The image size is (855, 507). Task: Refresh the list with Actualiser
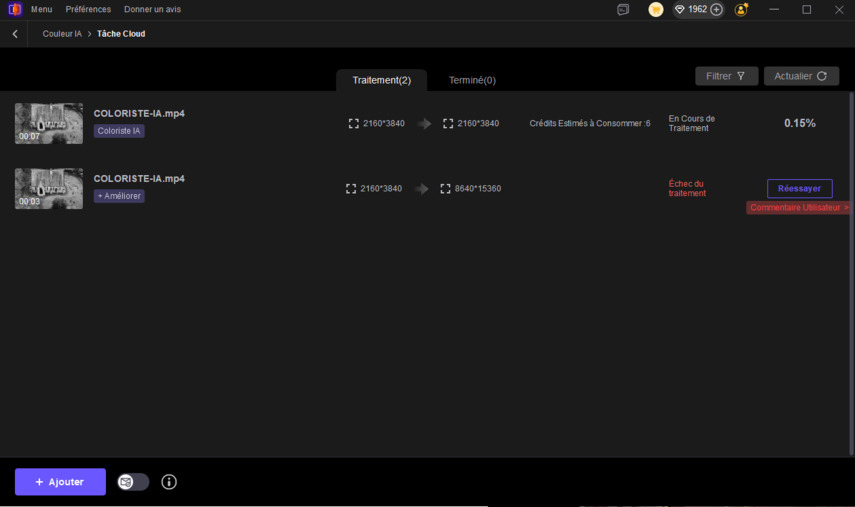click(x=801, y=76)
